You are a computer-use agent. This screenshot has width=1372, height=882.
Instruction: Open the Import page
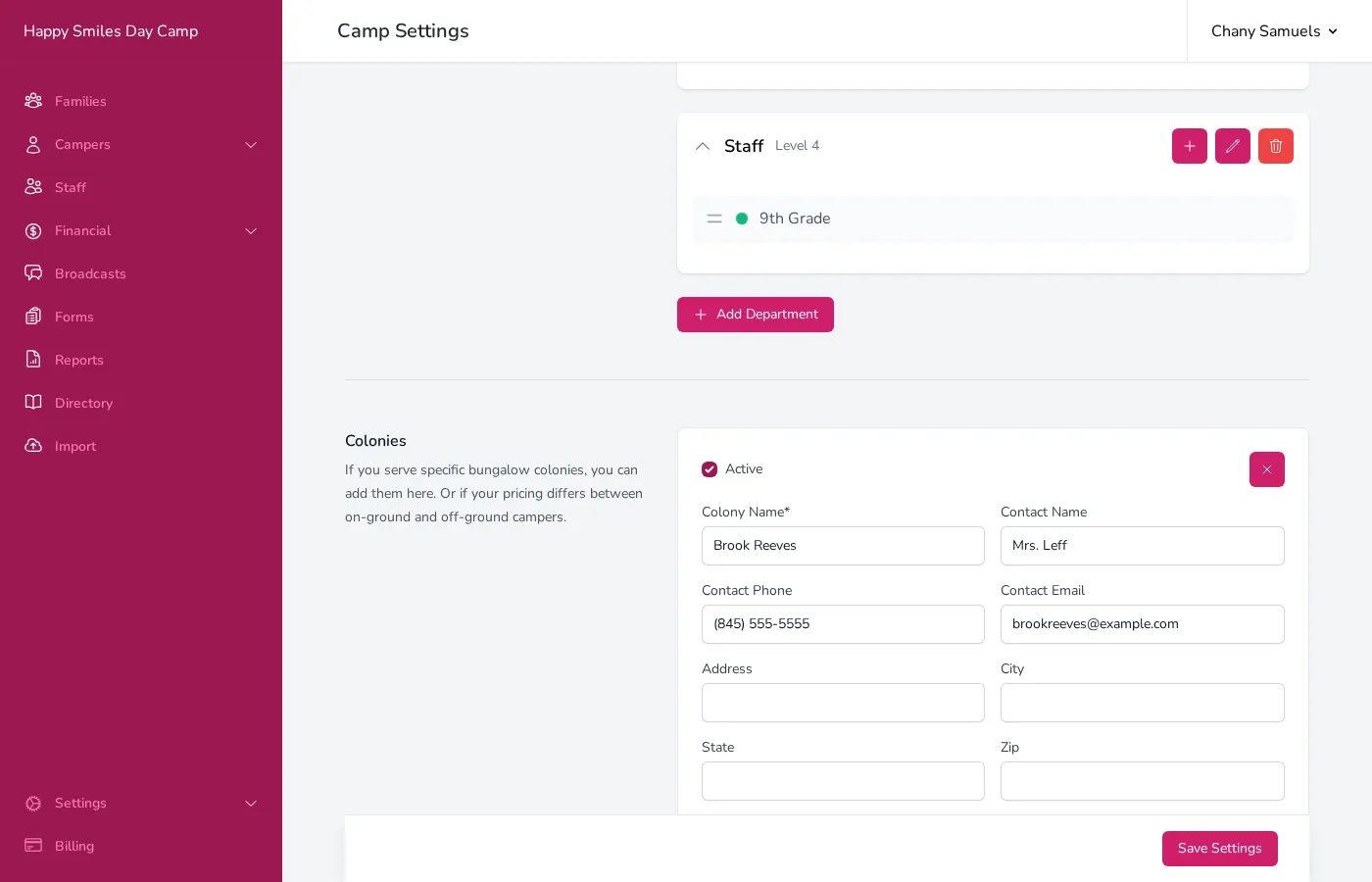pyautogui.click(x=75, y=446)
